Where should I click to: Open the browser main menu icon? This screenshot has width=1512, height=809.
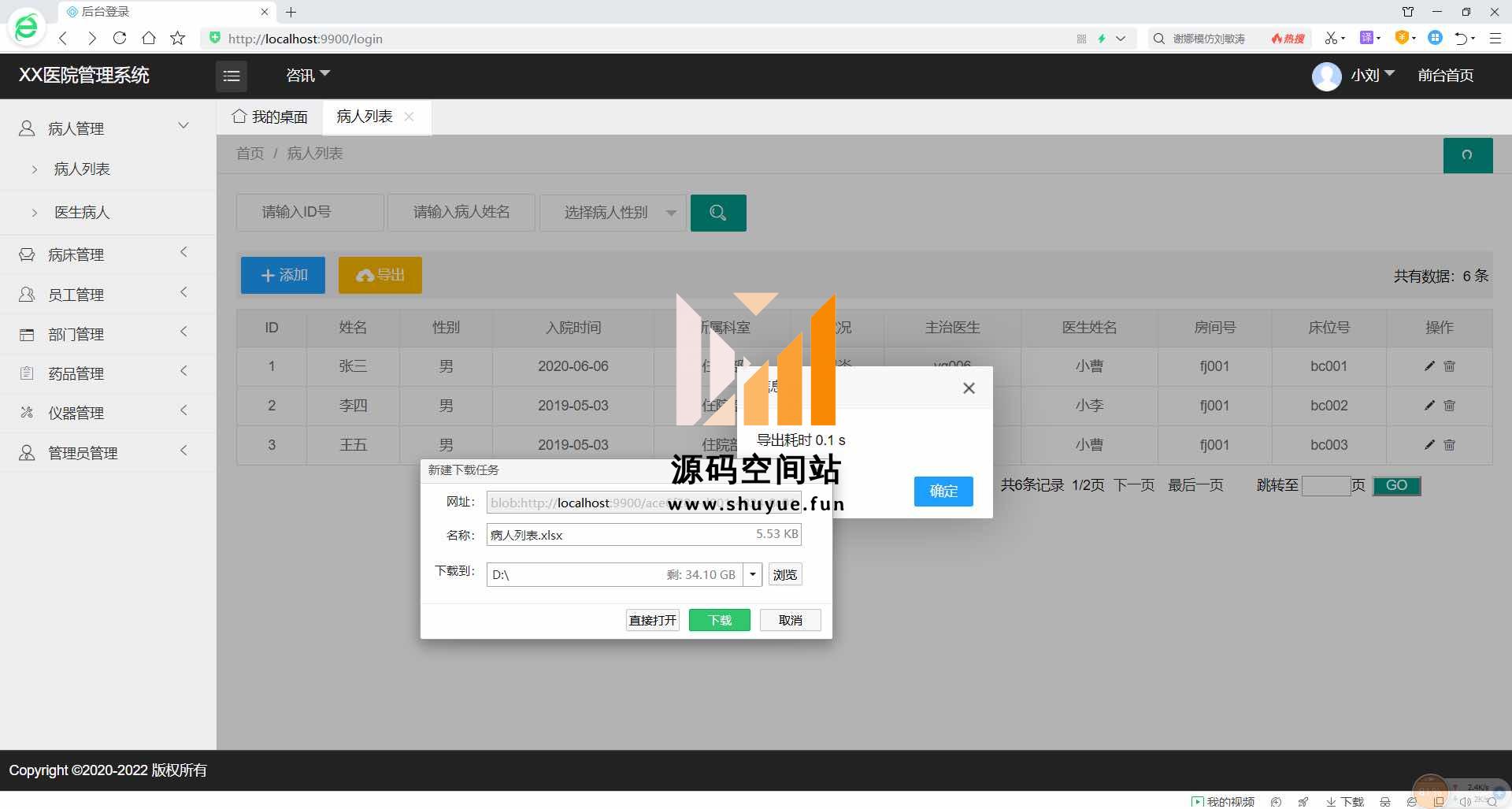point(1495,38)
